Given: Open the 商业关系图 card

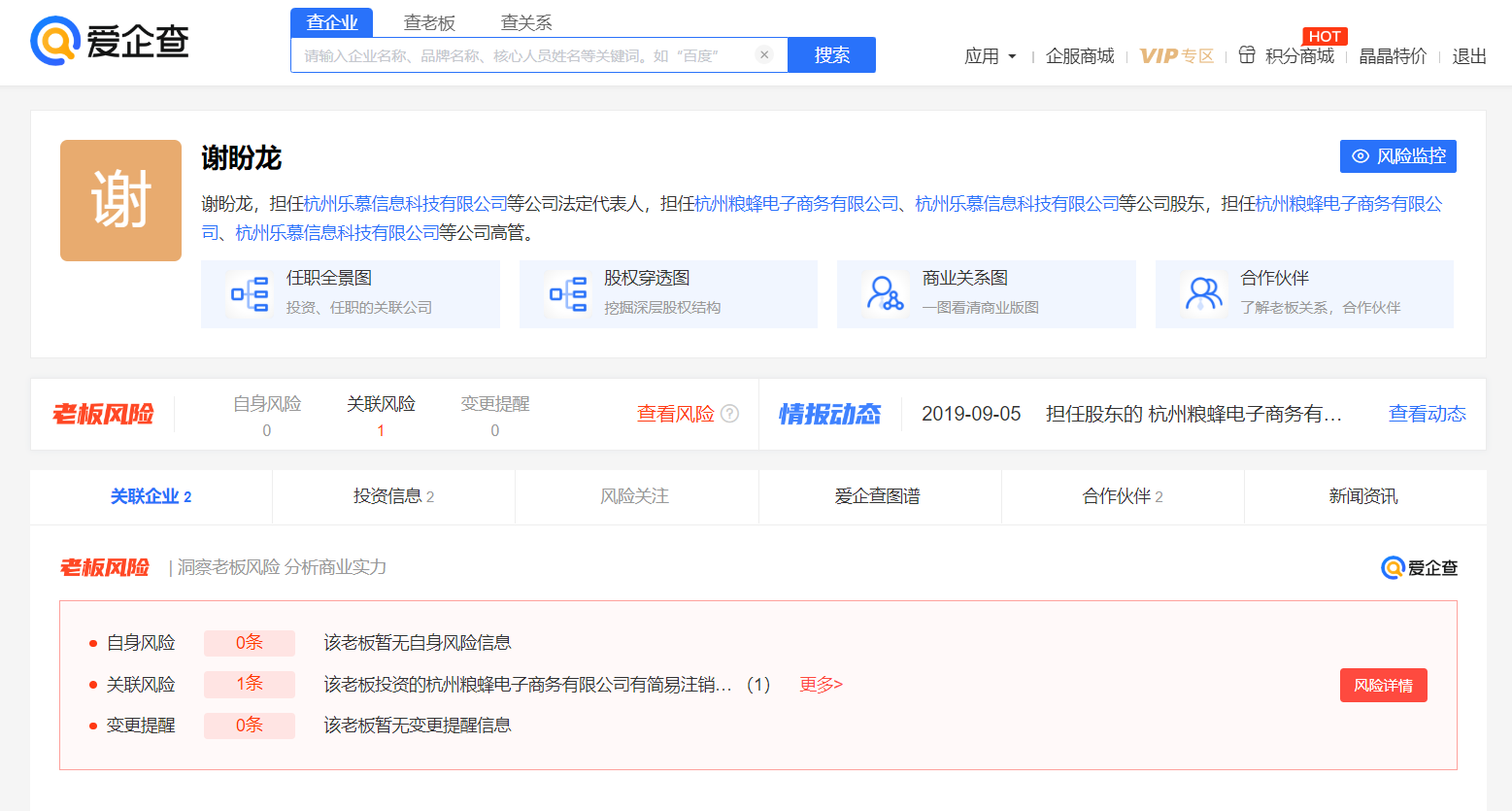Looking at the screenshot, I should coord(987,294).
